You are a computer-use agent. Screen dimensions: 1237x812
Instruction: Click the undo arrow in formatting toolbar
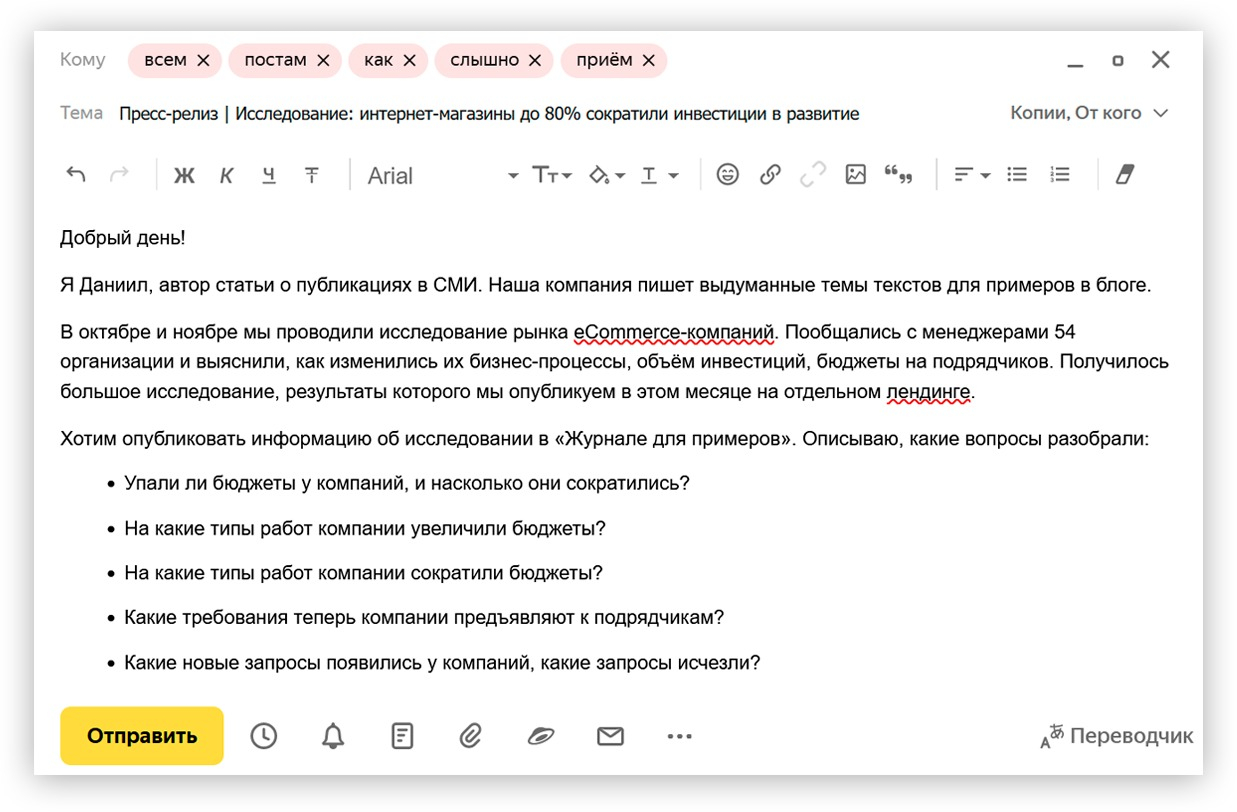click(76, 175)
